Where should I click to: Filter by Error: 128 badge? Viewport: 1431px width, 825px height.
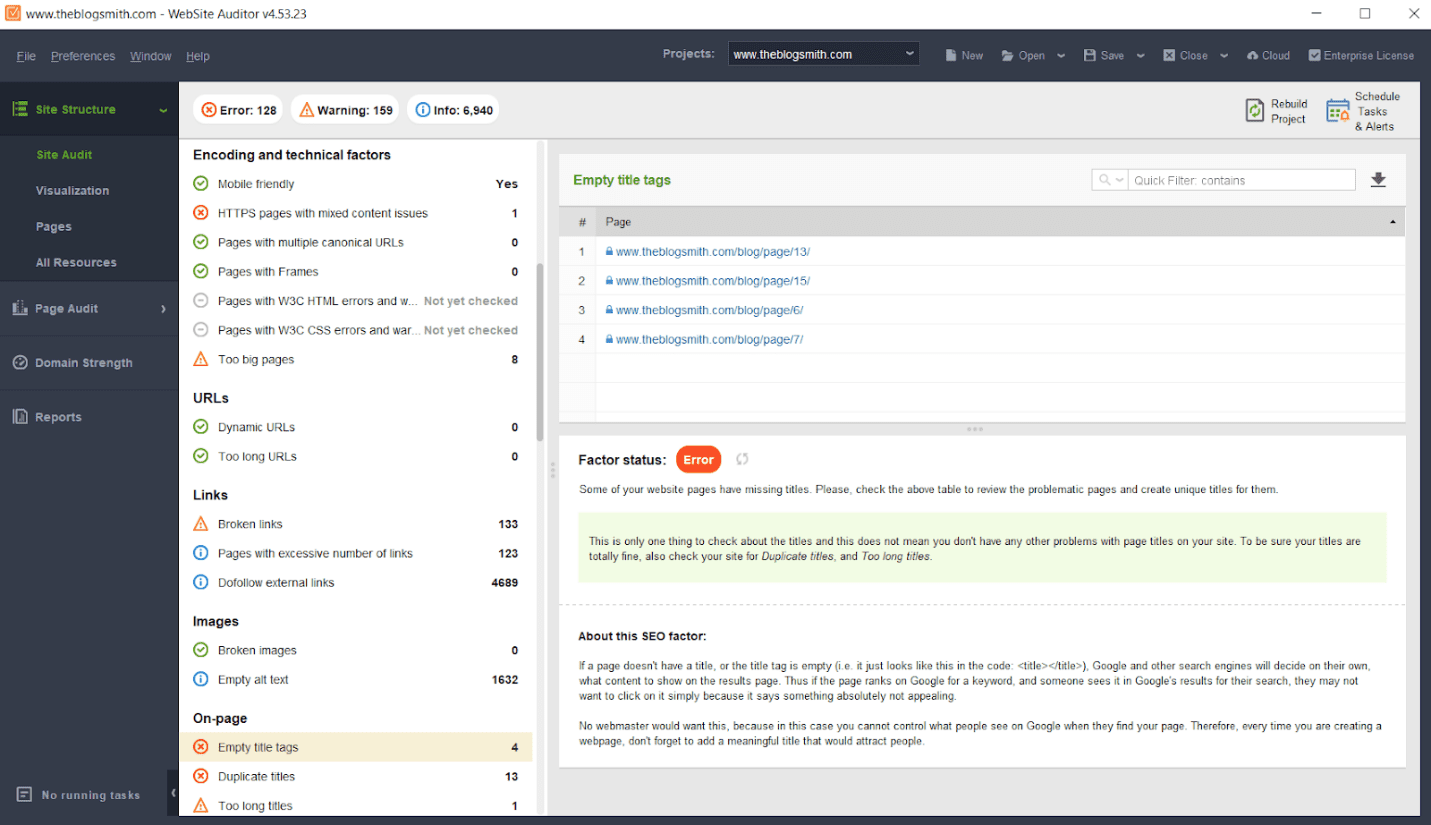click(x=239, y=110)
